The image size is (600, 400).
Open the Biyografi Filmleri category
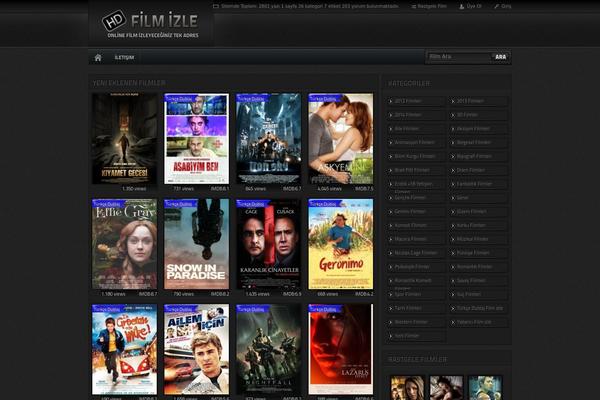point(474,157)
